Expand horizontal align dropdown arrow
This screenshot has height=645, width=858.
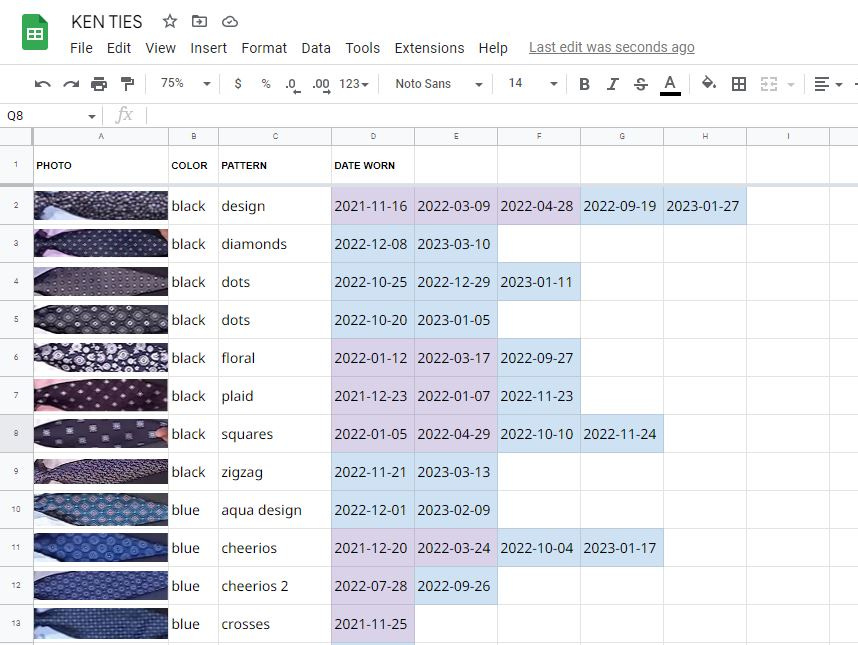(839, 84)
